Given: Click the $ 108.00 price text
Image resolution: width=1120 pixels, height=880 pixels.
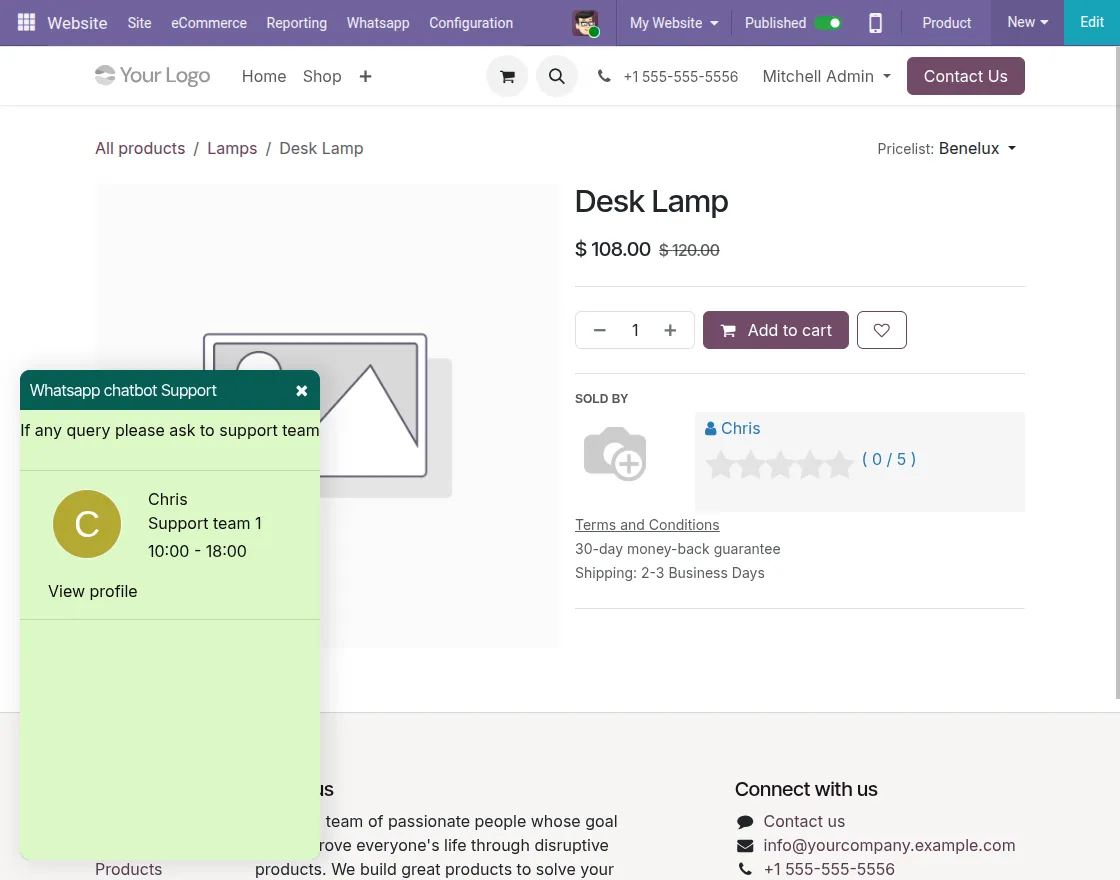Looking at the screenshot, I should [613, 249].
